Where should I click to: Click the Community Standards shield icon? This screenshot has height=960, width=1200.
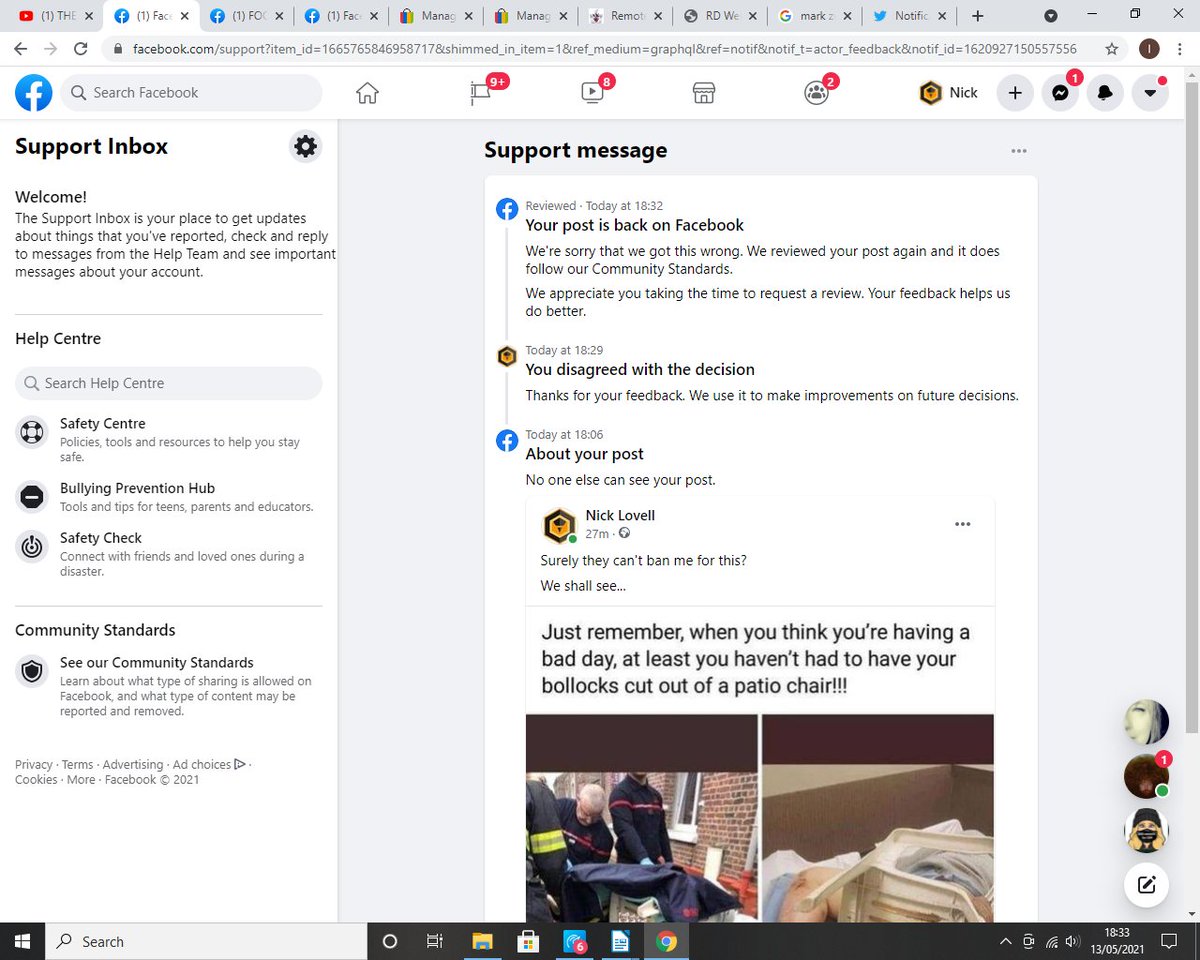click(x=32, y=672)
